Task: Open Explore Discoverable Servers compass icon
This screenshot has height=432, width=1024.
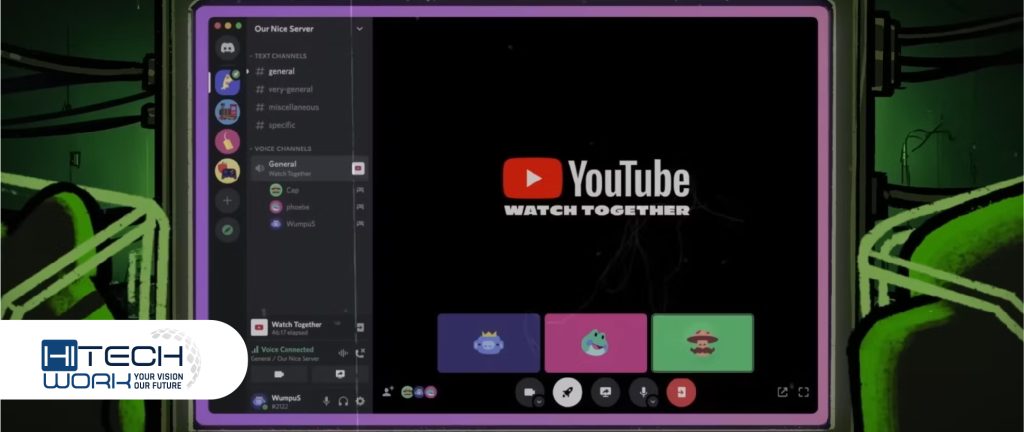Action: click(227, 230)
